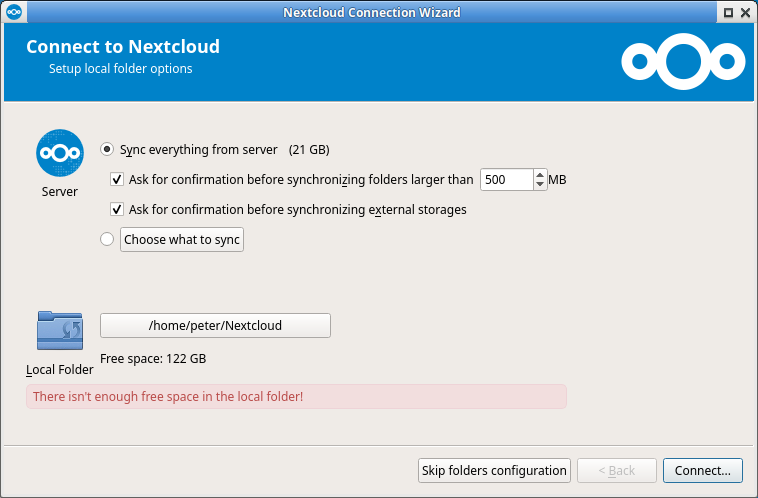
Task: Click the Nextcloud title bar app icon
Action: 14,12
